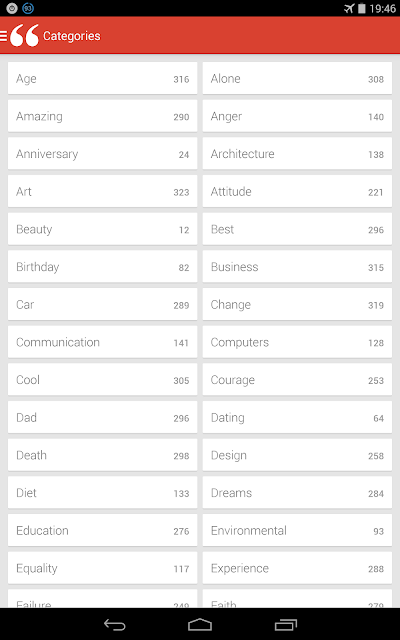Open the recent apps overview icon
The width and height of the screenshot is (400, 640).
(286, 624)
